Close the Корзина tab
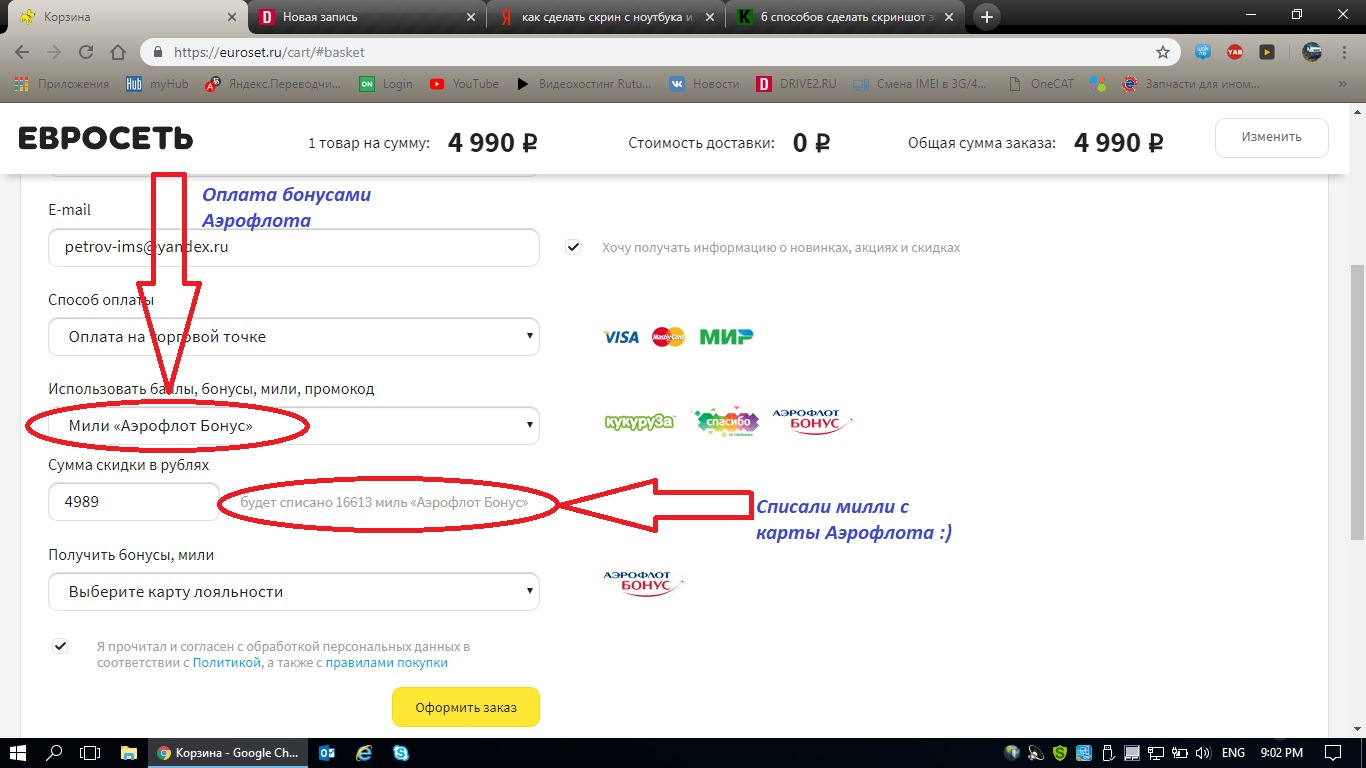Screen dimensions: 1366x768 coord(232,17)
